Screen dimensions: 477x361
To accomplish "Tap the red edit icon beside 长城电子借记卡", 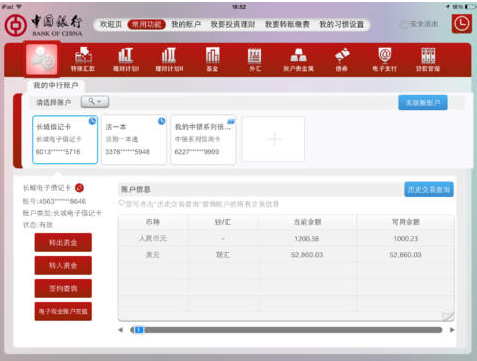I will (79, 188).
